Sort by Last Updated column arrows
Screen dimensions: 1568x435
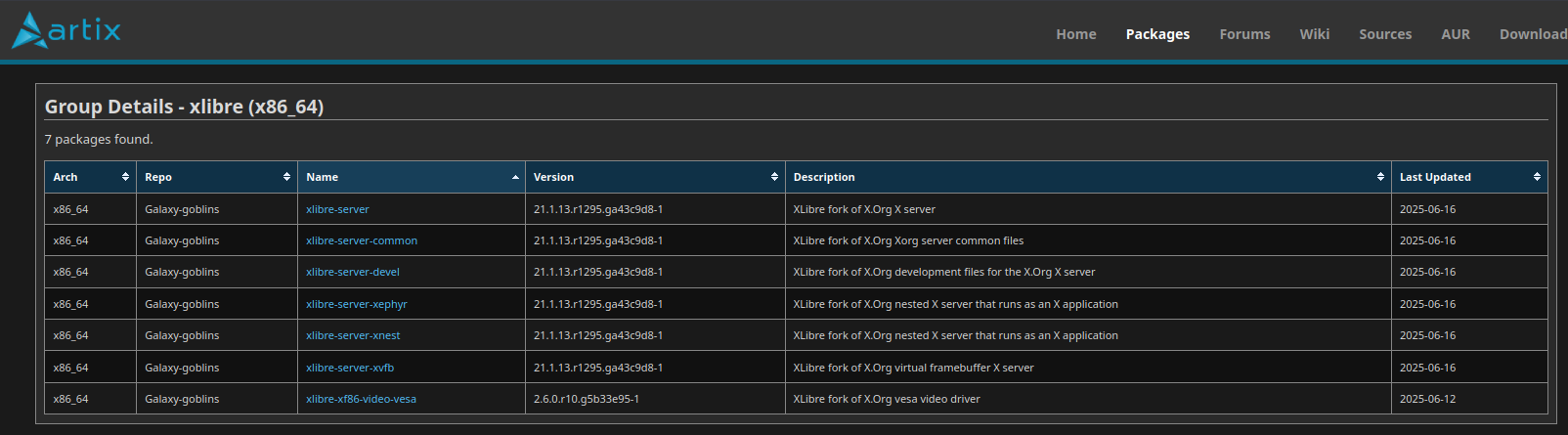coord(1537,177)
